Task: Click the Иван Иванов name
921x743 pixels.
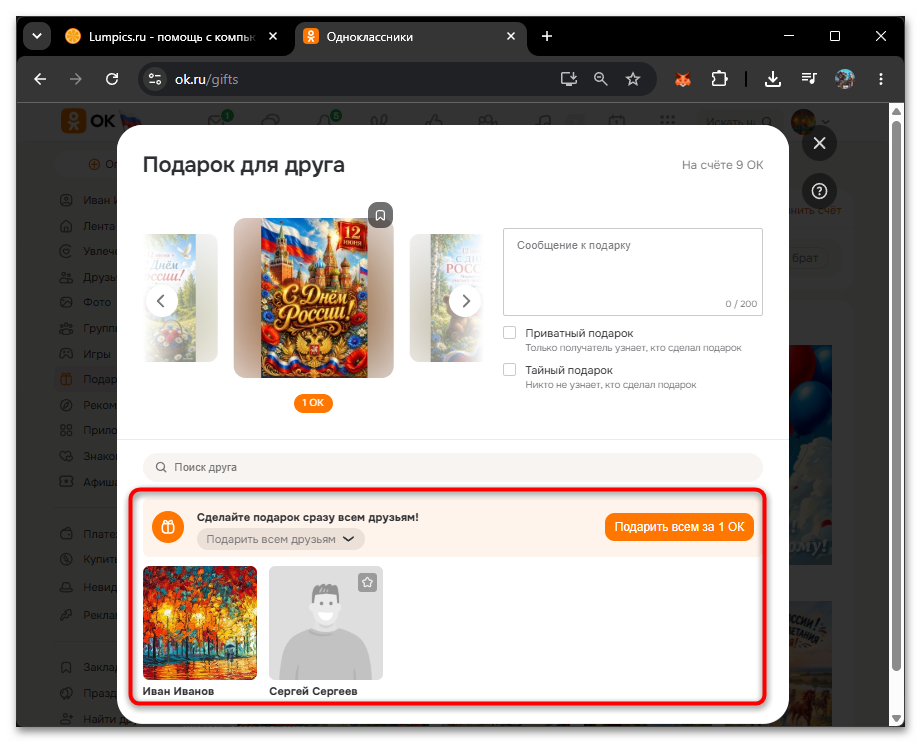Action: (x=179, y=691)
